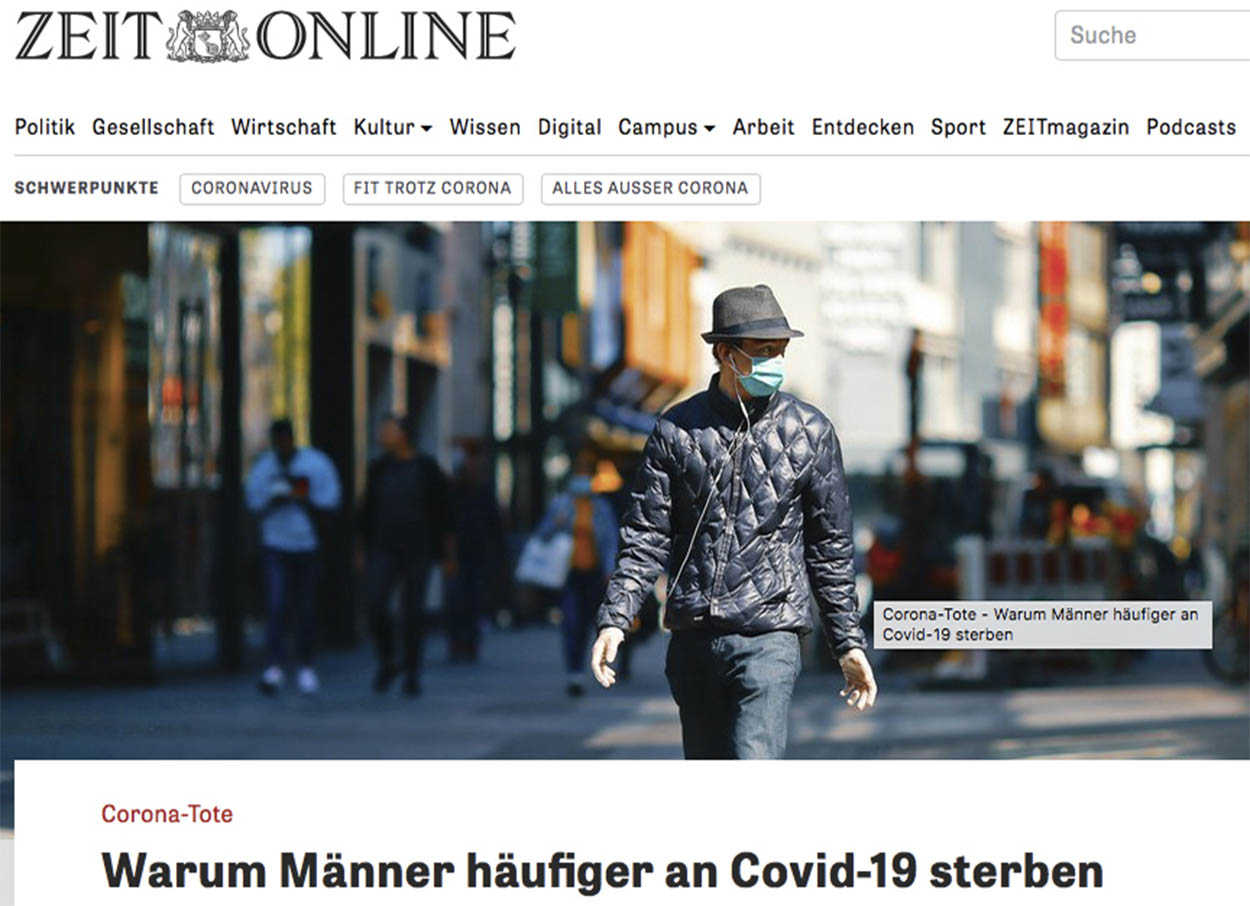1250x906 pixels.
Task: Select the CORONAVIRUS topic tag
Action: click(x=252, y=188)
